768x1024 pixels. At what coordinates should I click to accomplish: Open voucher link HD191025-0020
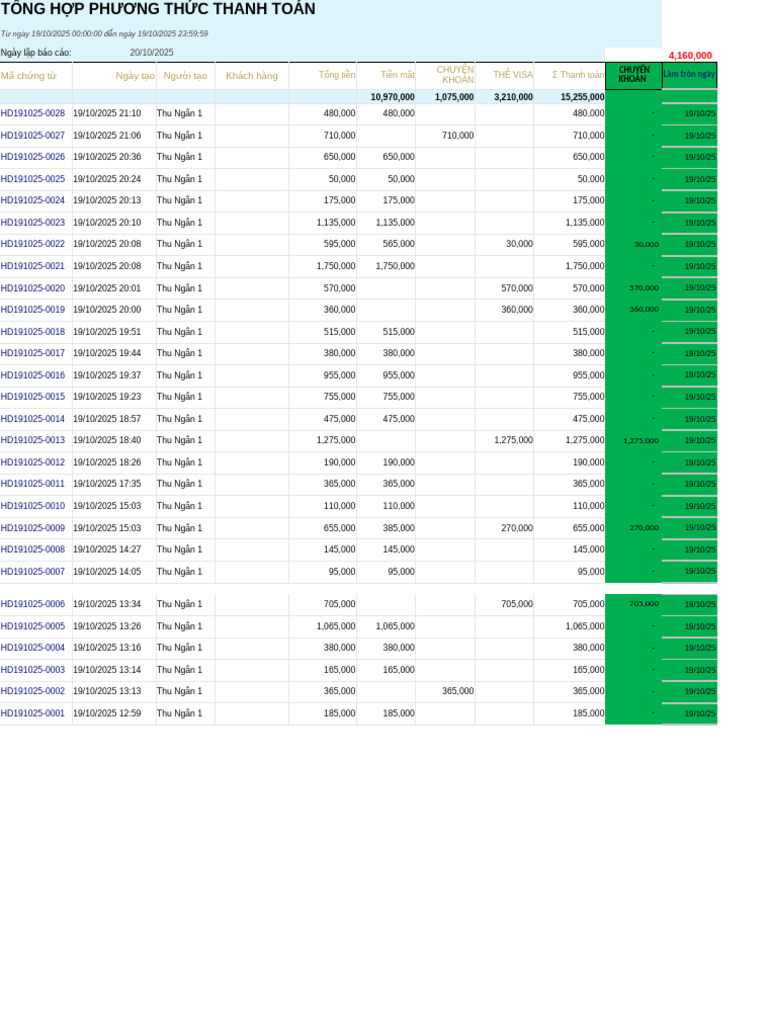[x=33, y=288]
